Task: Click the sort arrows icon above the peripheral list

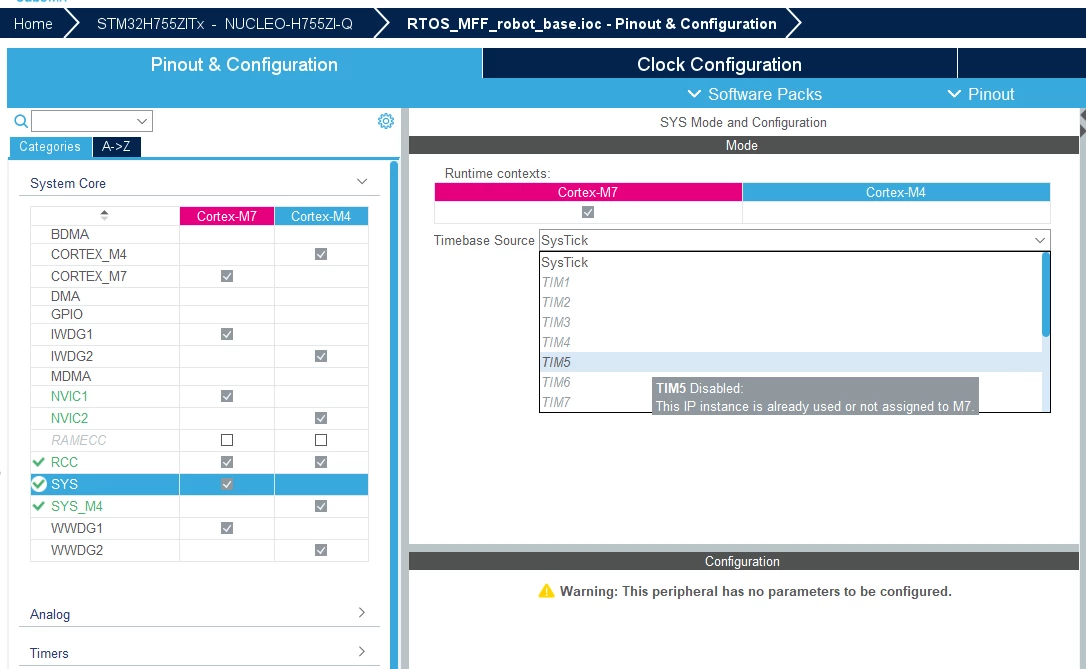Action: click(104, 215)
